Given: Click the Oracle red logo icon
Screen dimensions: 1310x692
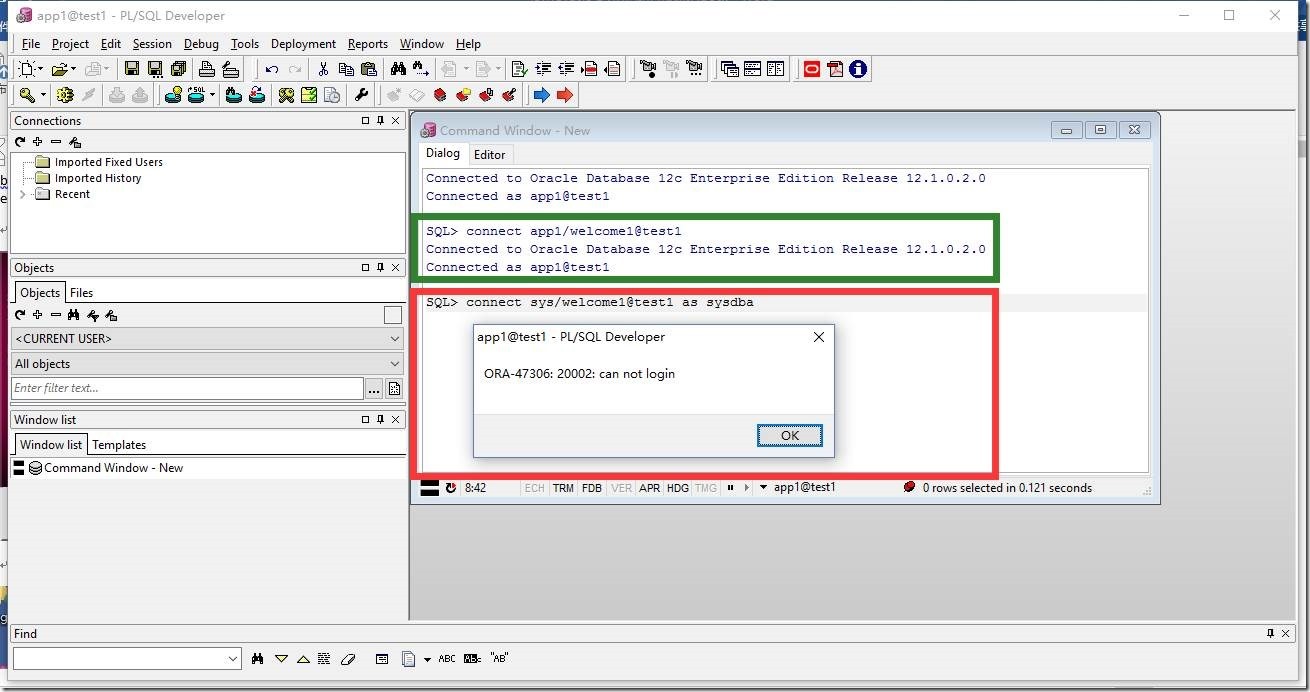Looking at the screenshot, I should pyautogui.click(x=811, y=69).
